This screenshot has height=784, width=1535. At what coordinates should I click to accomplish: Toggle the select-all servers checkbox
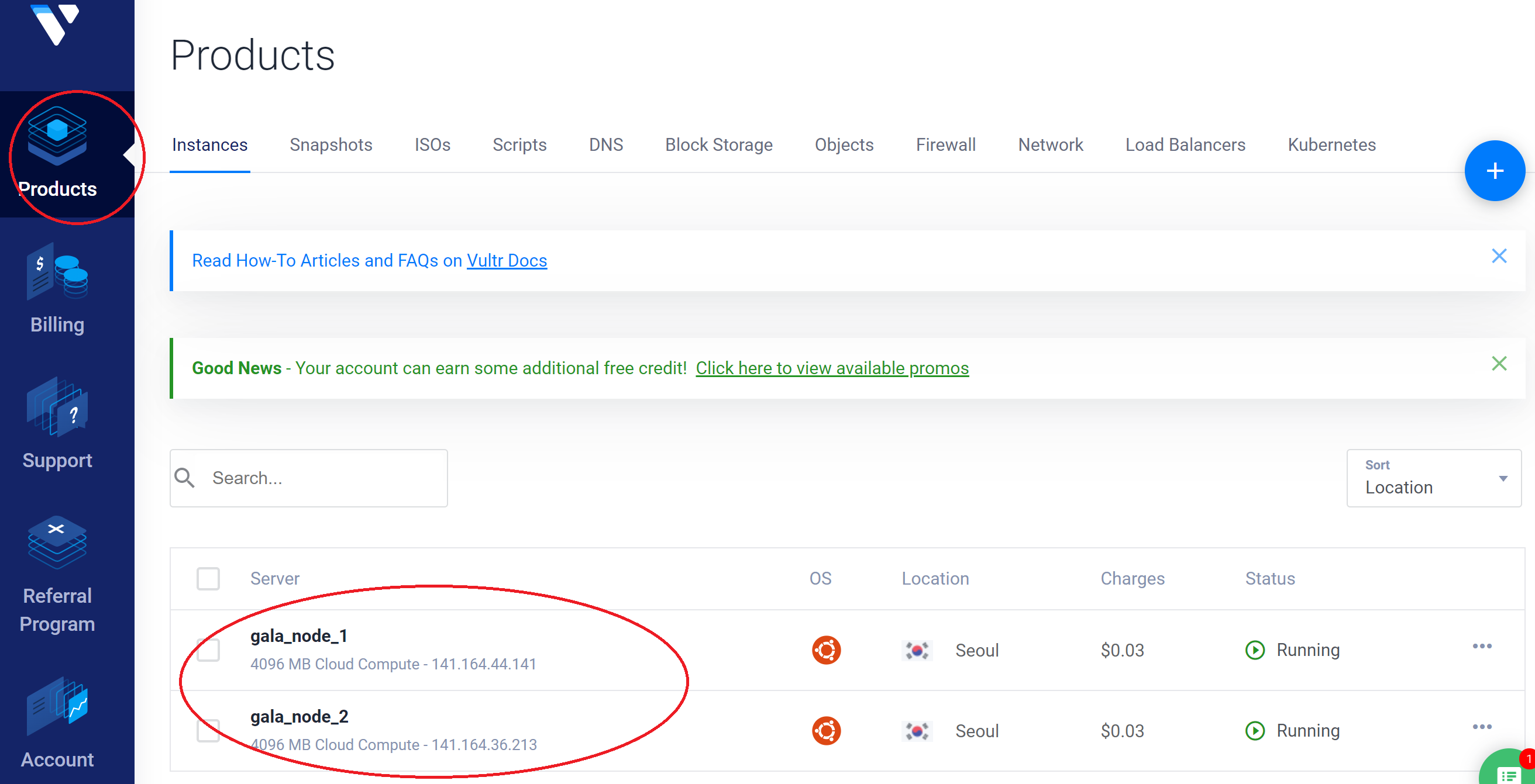(208, 578)
